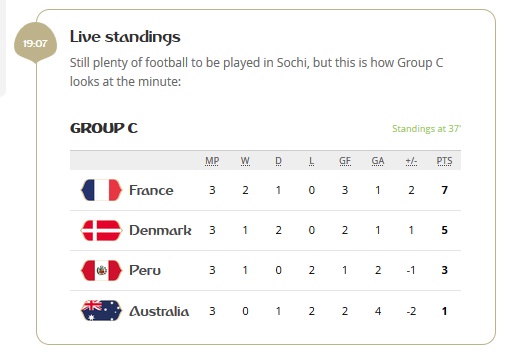
Task: Open the France team link
Action: [151, 190]
